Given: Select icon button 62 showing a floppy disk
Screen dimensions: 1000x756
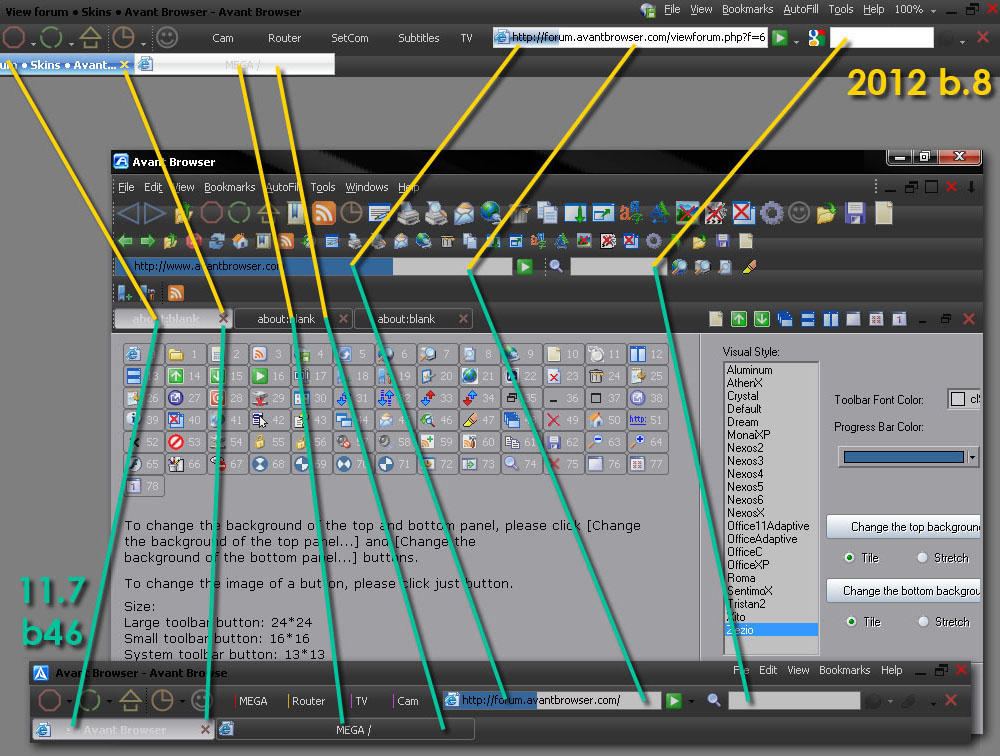Looking at the screenshot, I should click(563, 441).
